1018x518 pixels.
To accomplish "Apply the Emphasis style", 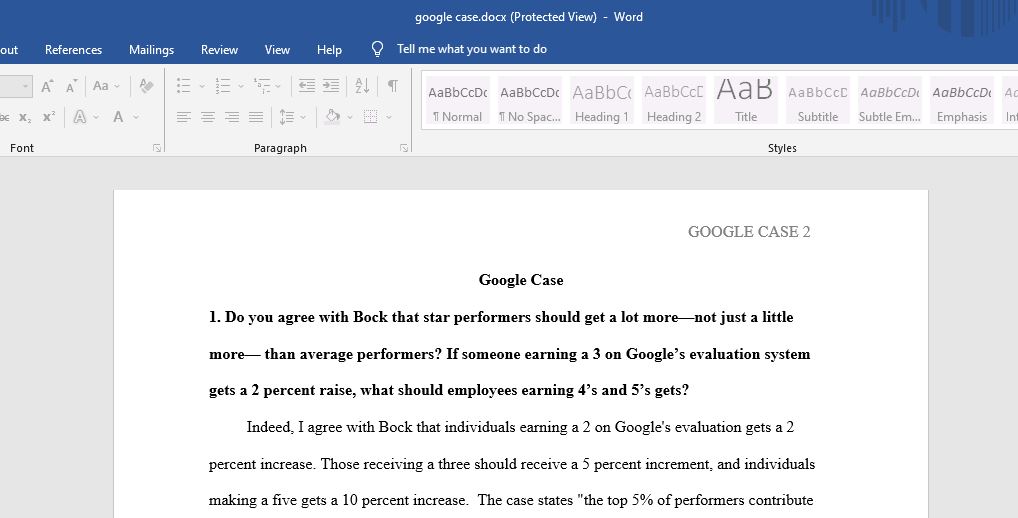I will click(962, 100).
